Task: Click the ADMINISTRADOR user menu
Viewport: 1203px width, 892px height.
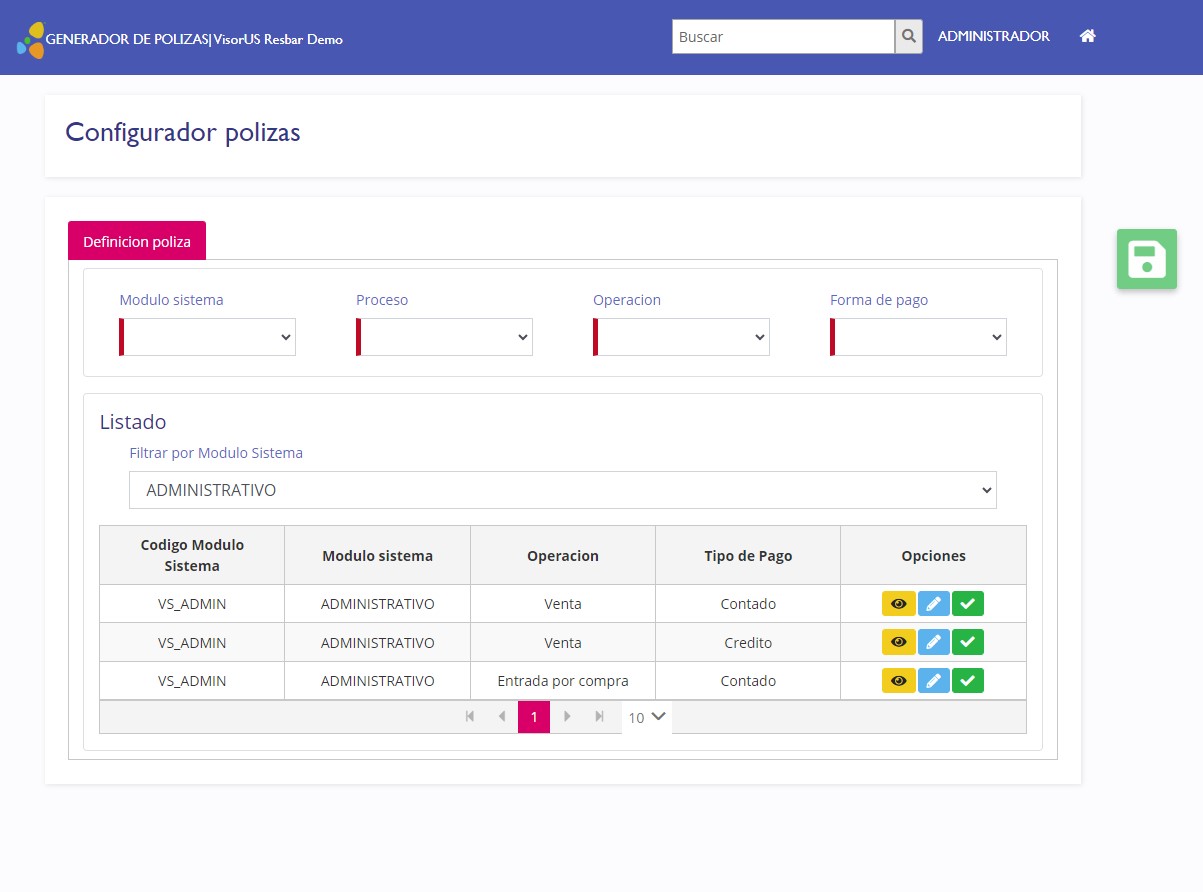Action: pos(993,36)
